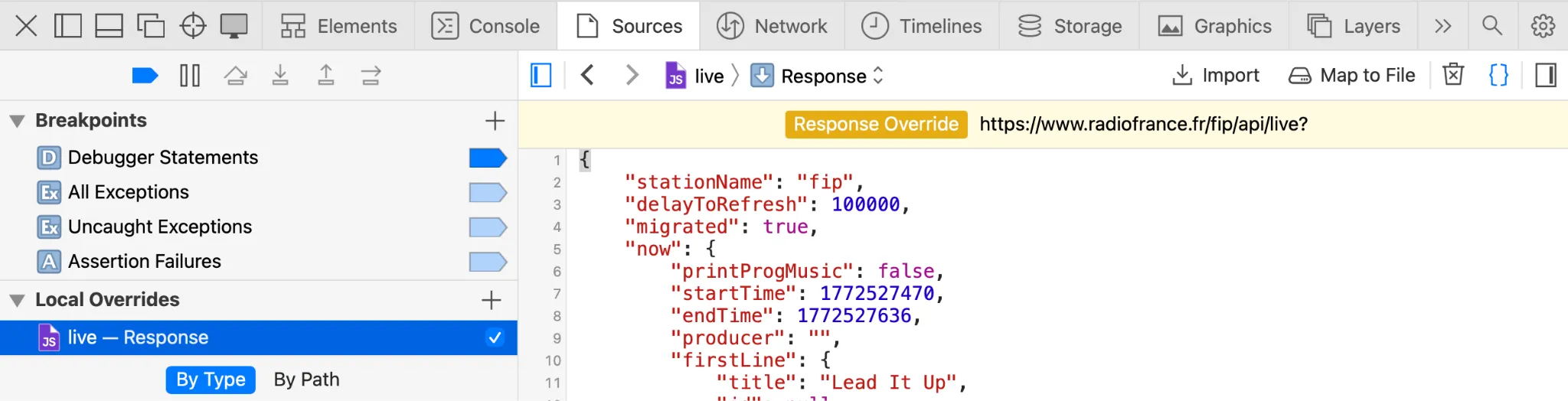
Task: Click the step out icon
Action: pyautogui.click(x=326, y=75)
